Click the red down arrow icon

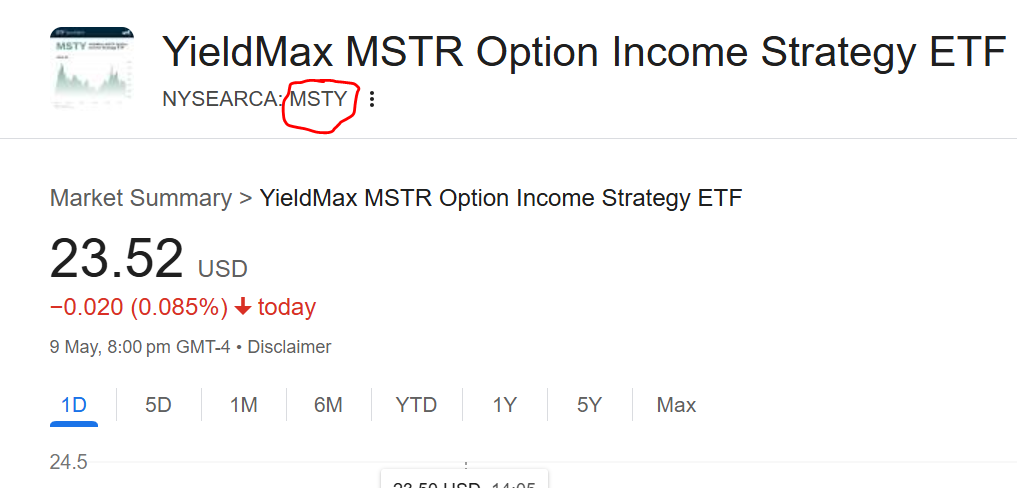(x=243, y=307)
